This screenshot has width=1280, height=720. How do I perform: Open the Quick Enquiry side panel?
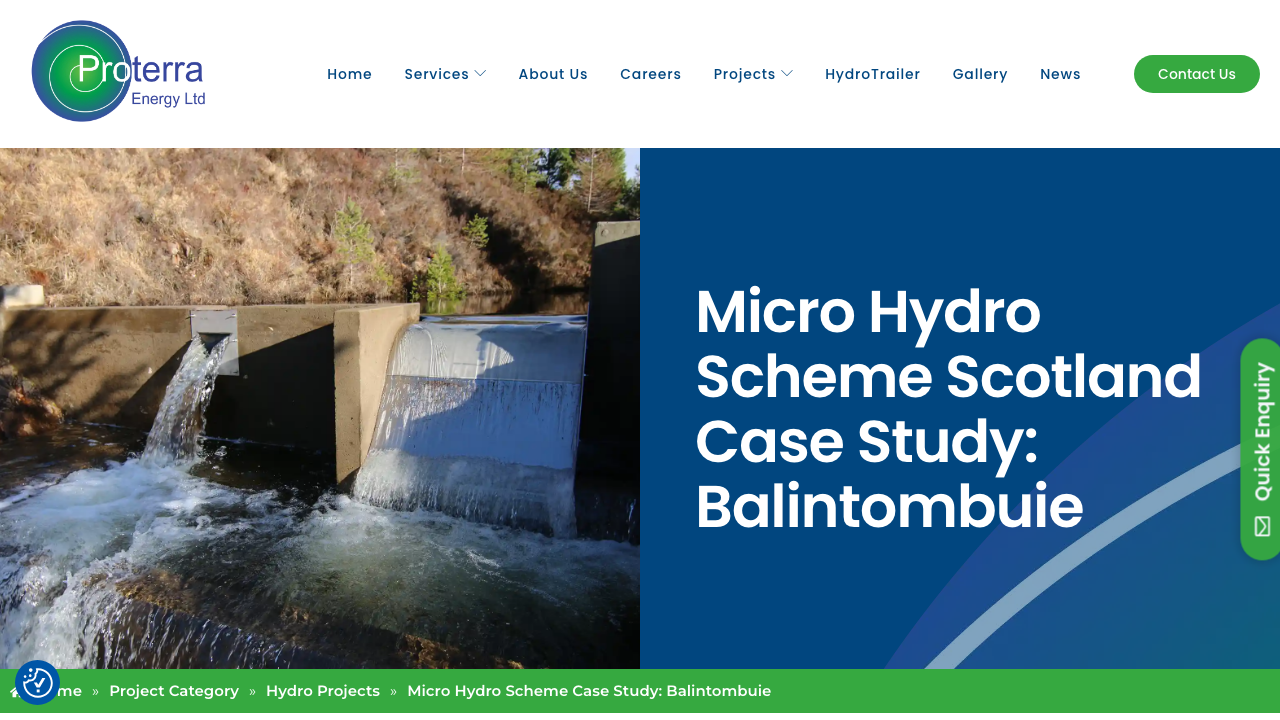click(1262, 447)
